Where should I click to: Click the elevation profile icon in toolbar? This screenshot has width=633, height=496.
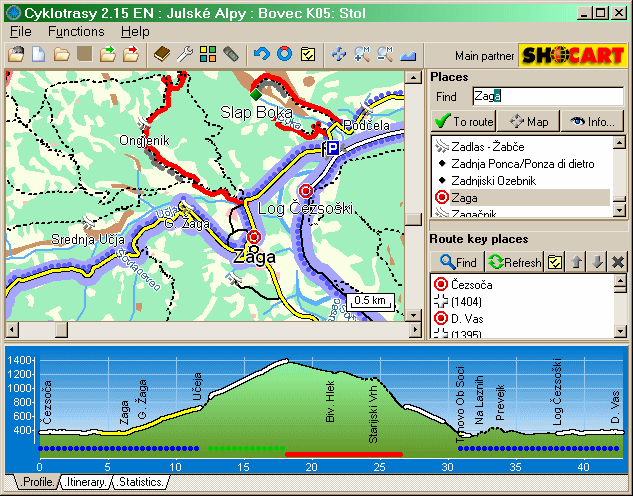pos(408,54)
